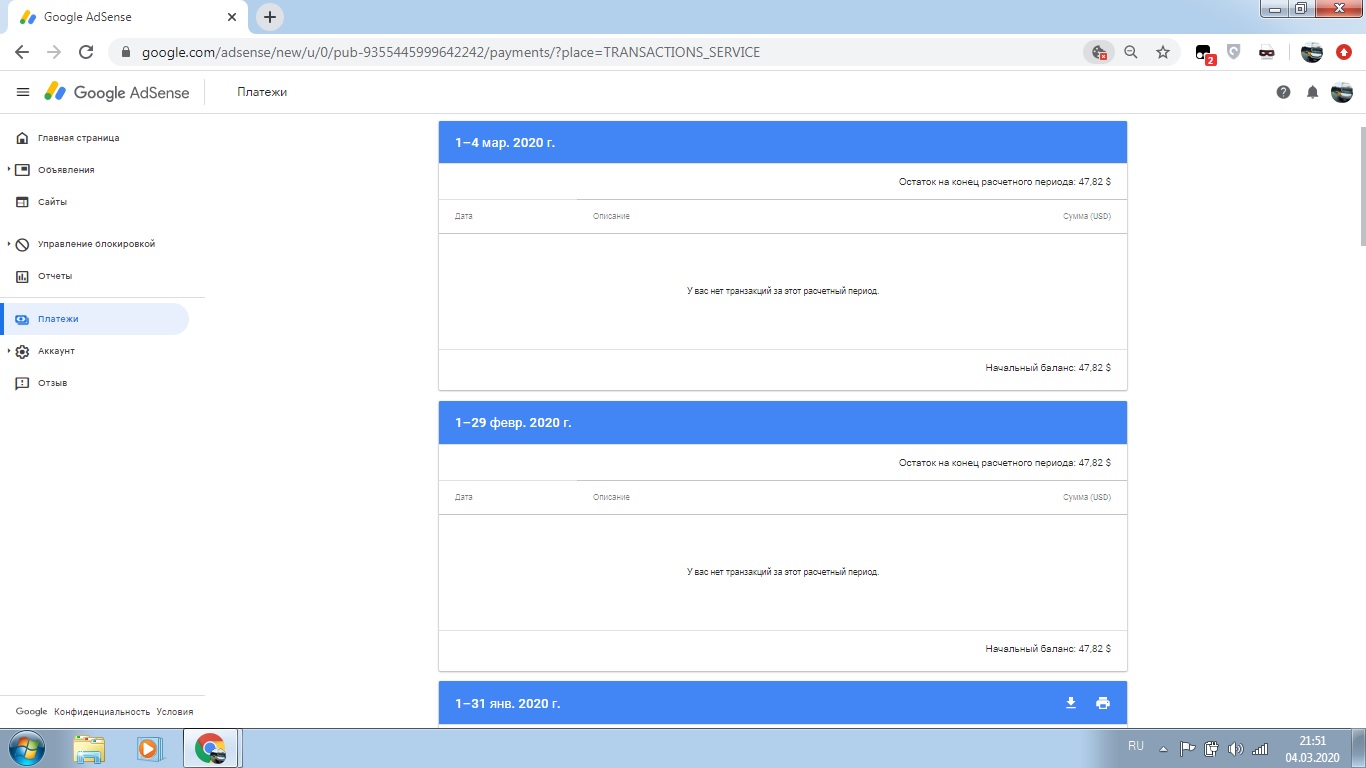Show hidden tray icons arrow

(1163, 748)
